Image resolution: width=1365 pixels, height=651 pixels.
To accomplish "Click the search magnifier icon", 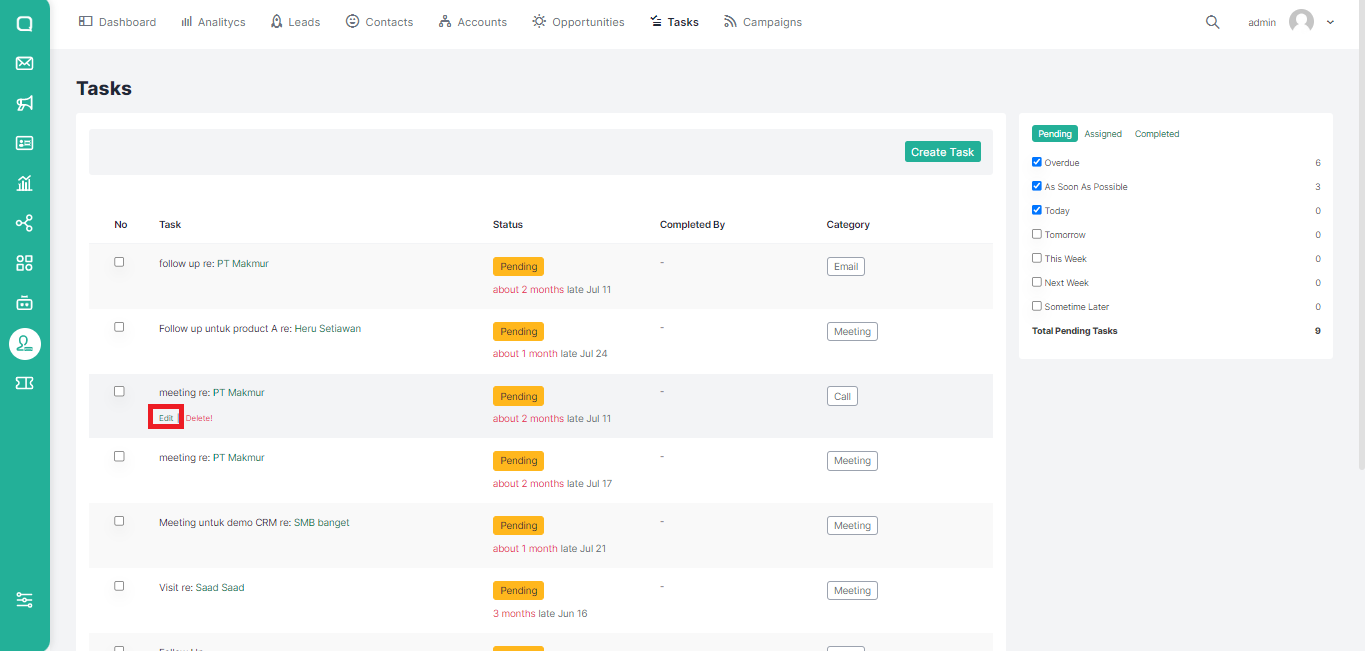I will point(1213,22).
